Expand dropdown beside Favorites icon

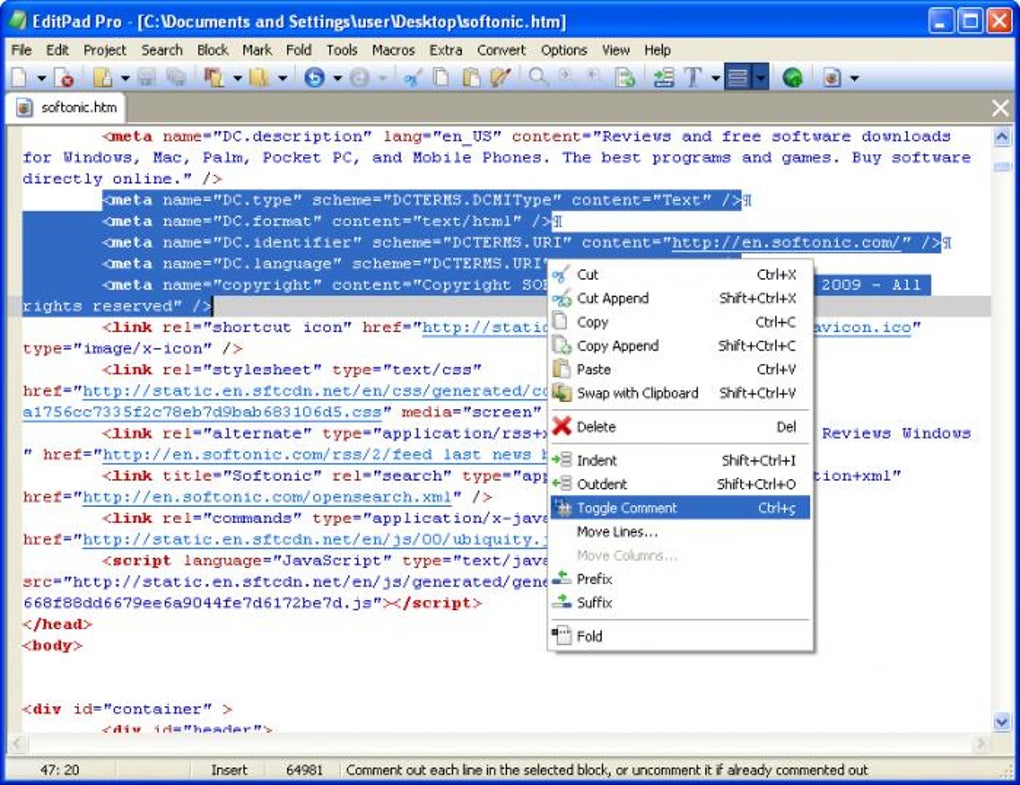[282, 79]
